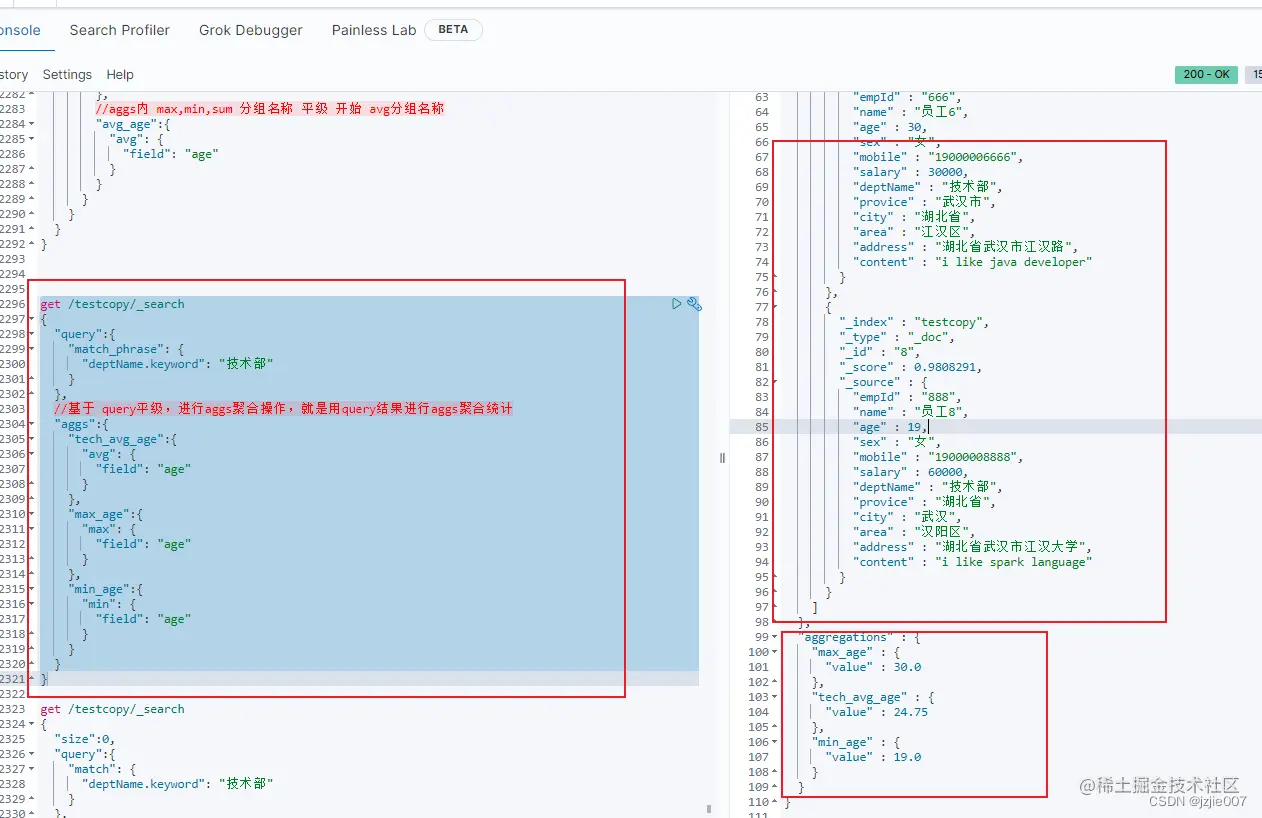1262x818 pixels.
Task: Click the divider between request and response panes
Action: pyautogui.click(x=723, y=457)
